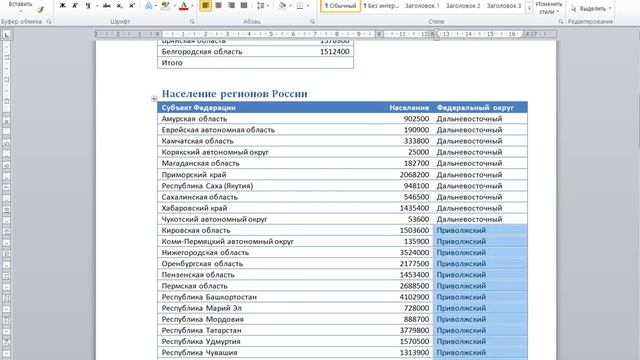Click the tab stop selector
This screenshot has width=640, height=360.
tap(7, 35)
